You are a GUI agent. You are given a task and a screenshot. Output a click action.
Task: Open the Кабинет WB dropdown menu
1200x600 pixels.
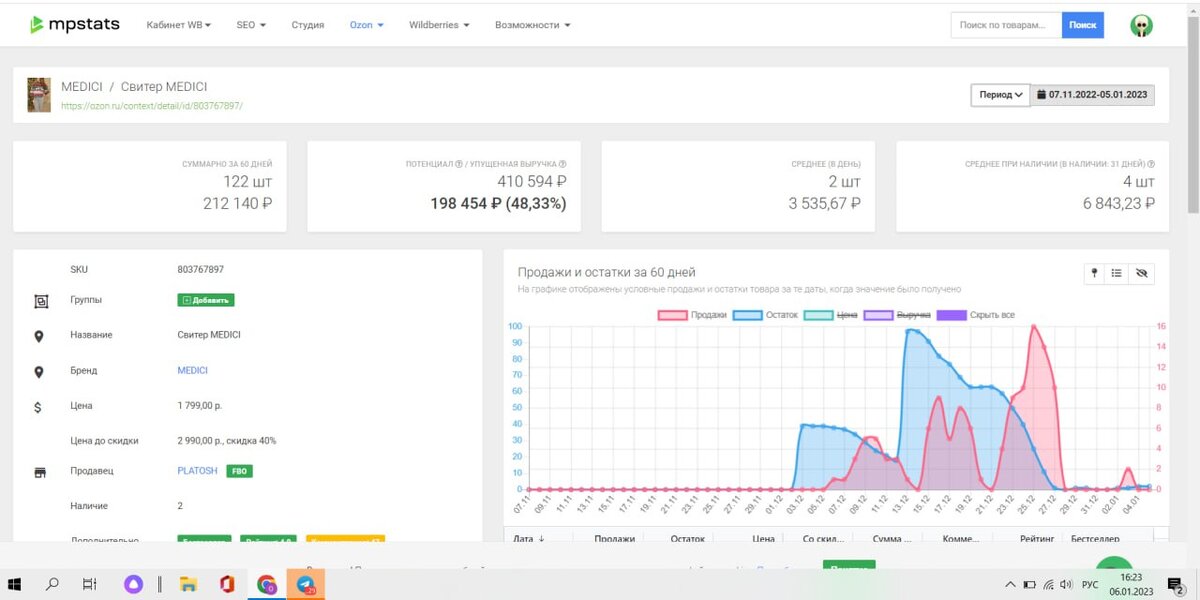click(178, 25)
